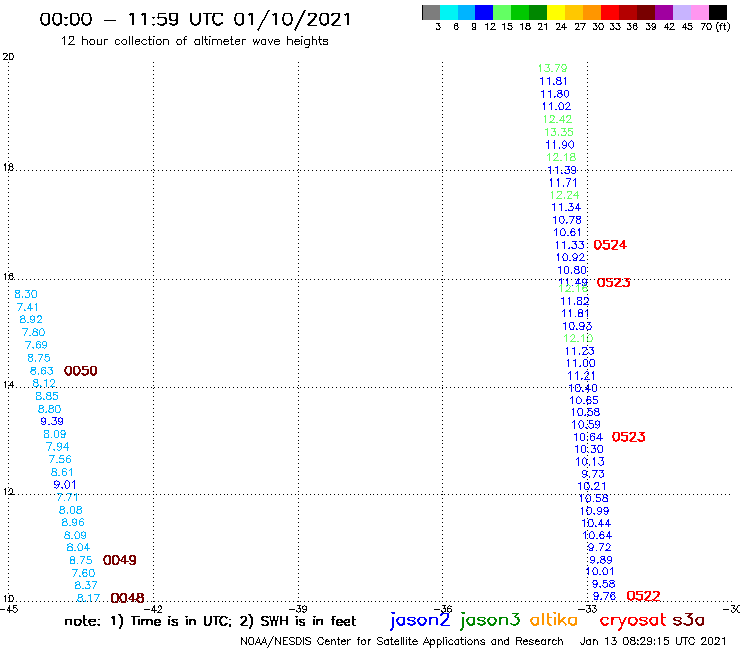Click the longitude axis label -39
The image size is (740, 650).
[298, 609]
